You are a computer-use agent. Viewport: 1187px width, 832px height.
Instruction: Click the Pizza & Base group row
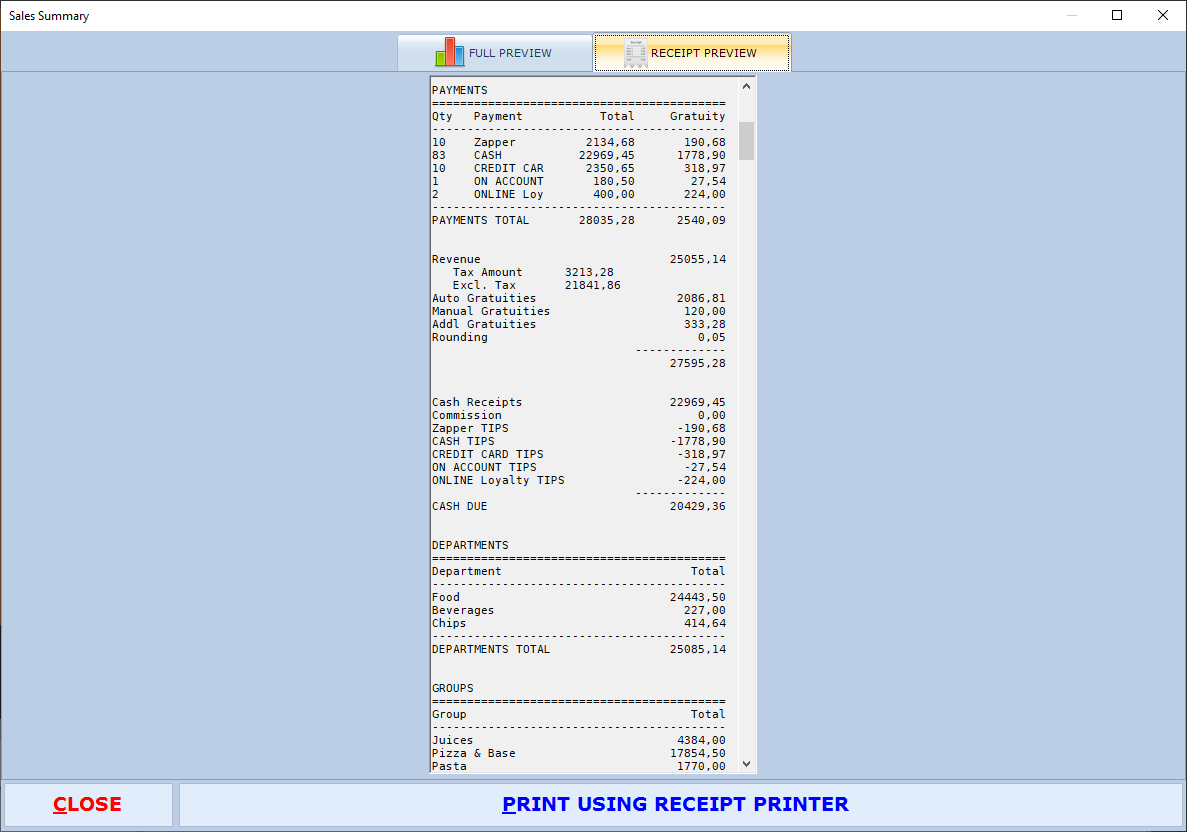tap(578, 753)
